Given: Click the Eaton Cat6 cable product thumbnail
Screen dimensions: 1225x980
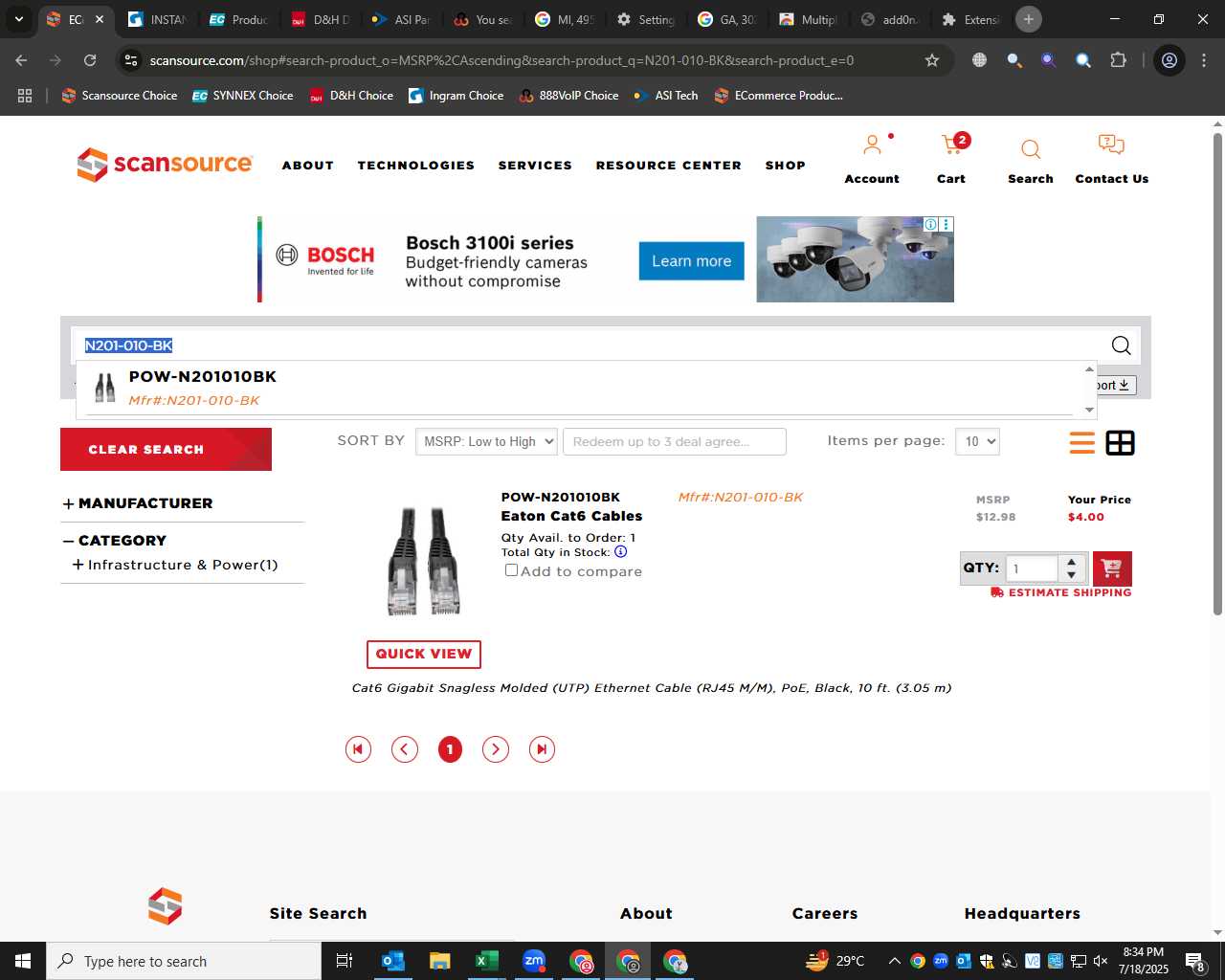Looking at the screenshot, I should click(x=424, y=561).
